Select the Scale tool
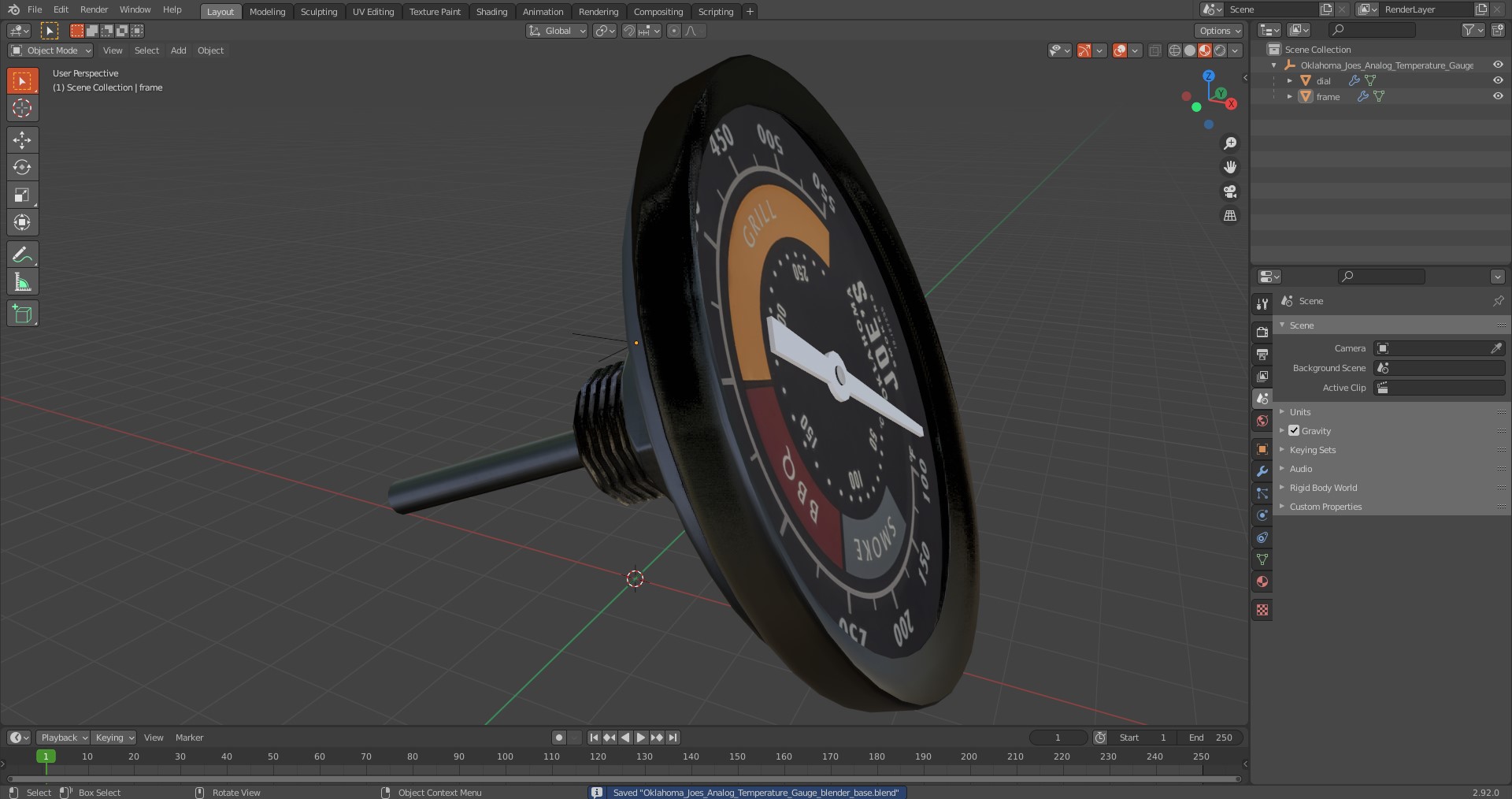1512x799 pixels. (22, 195)
